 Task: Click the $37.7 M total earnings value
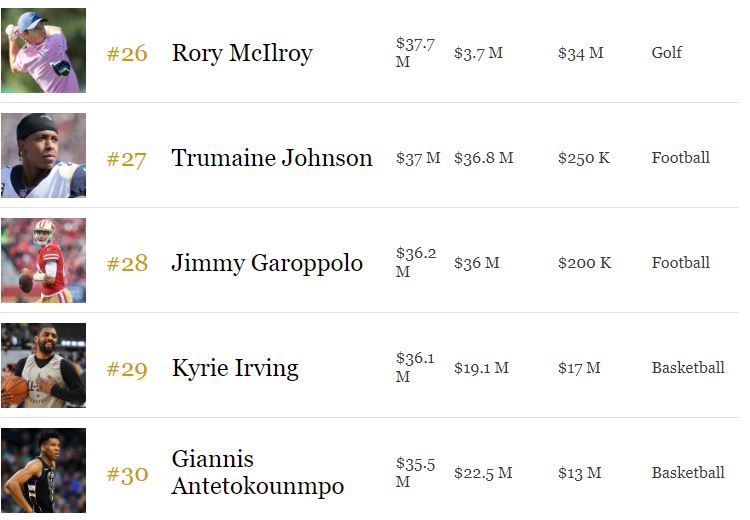pos(415,53)
